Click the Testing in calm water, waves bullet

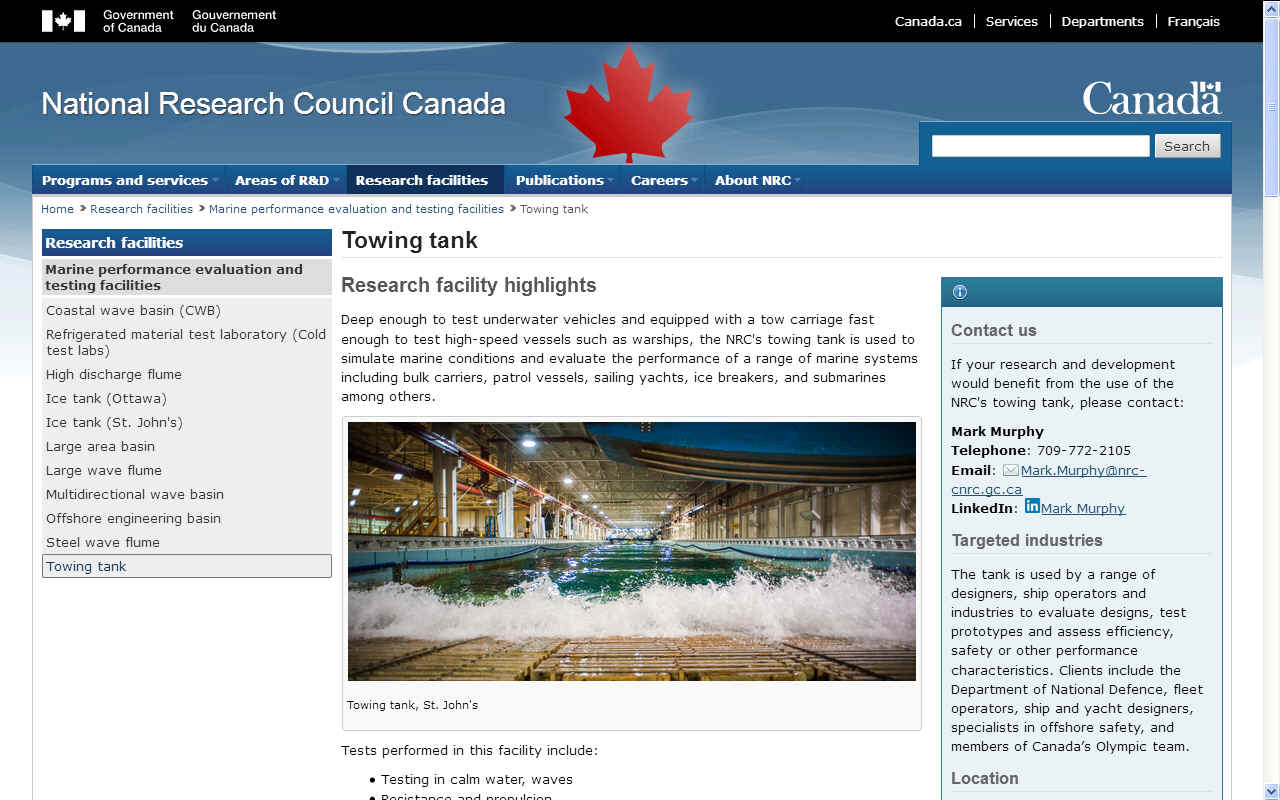pyautogui.click(x=477, y=780)
